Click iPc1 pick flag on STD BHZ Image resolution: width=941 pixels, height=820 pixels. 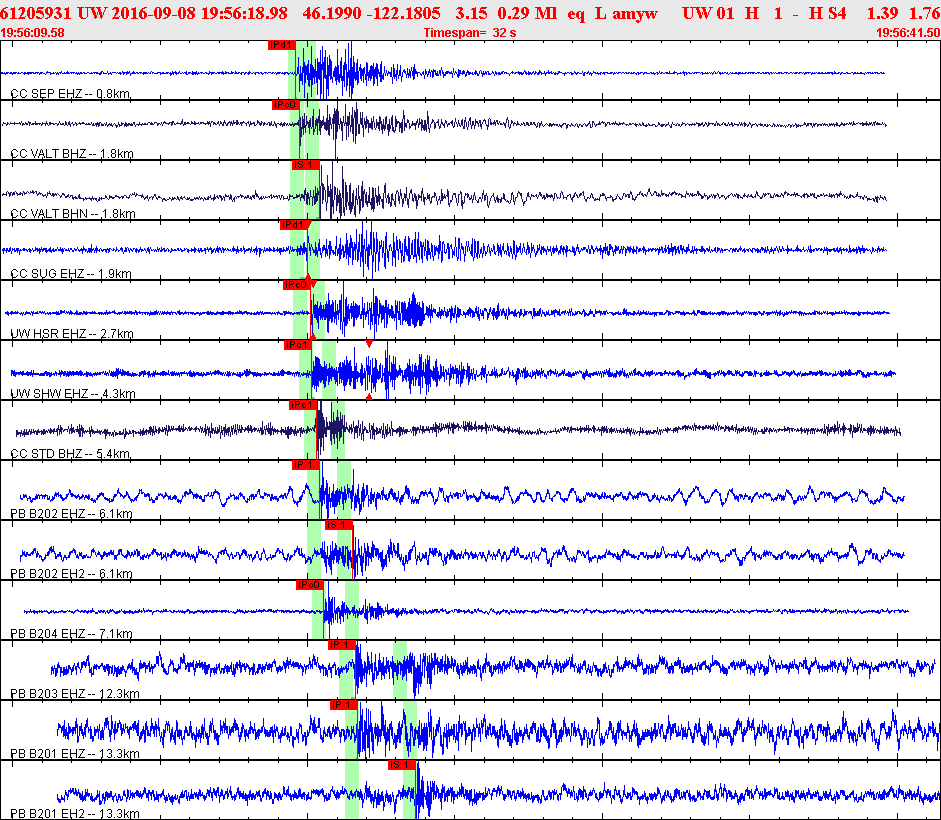[302, 405]
